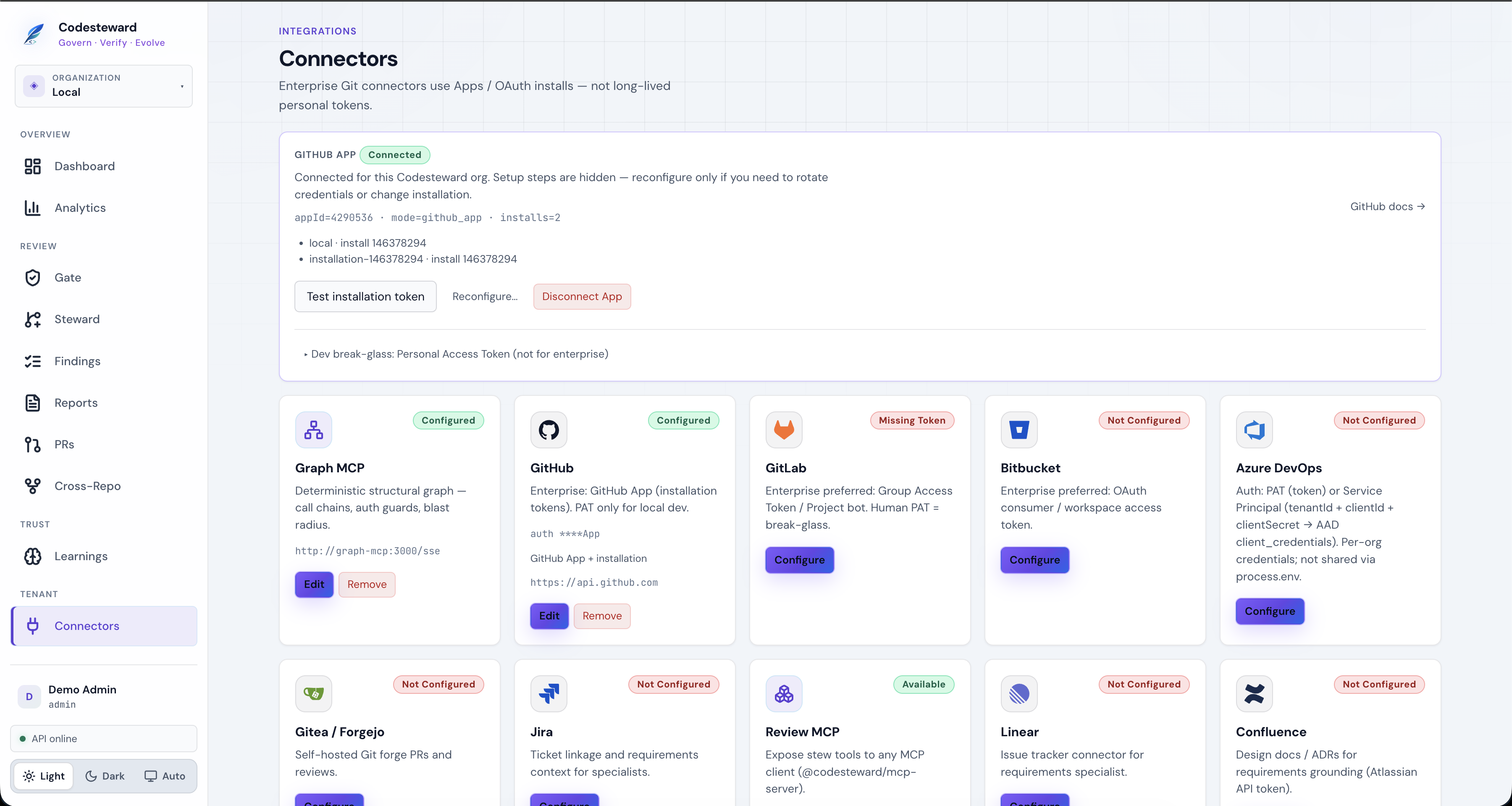The height and width of the screenshot is (806, 1512).
Task: Configure the Azure DevOps connector
Action: [x=1270, y=611]
